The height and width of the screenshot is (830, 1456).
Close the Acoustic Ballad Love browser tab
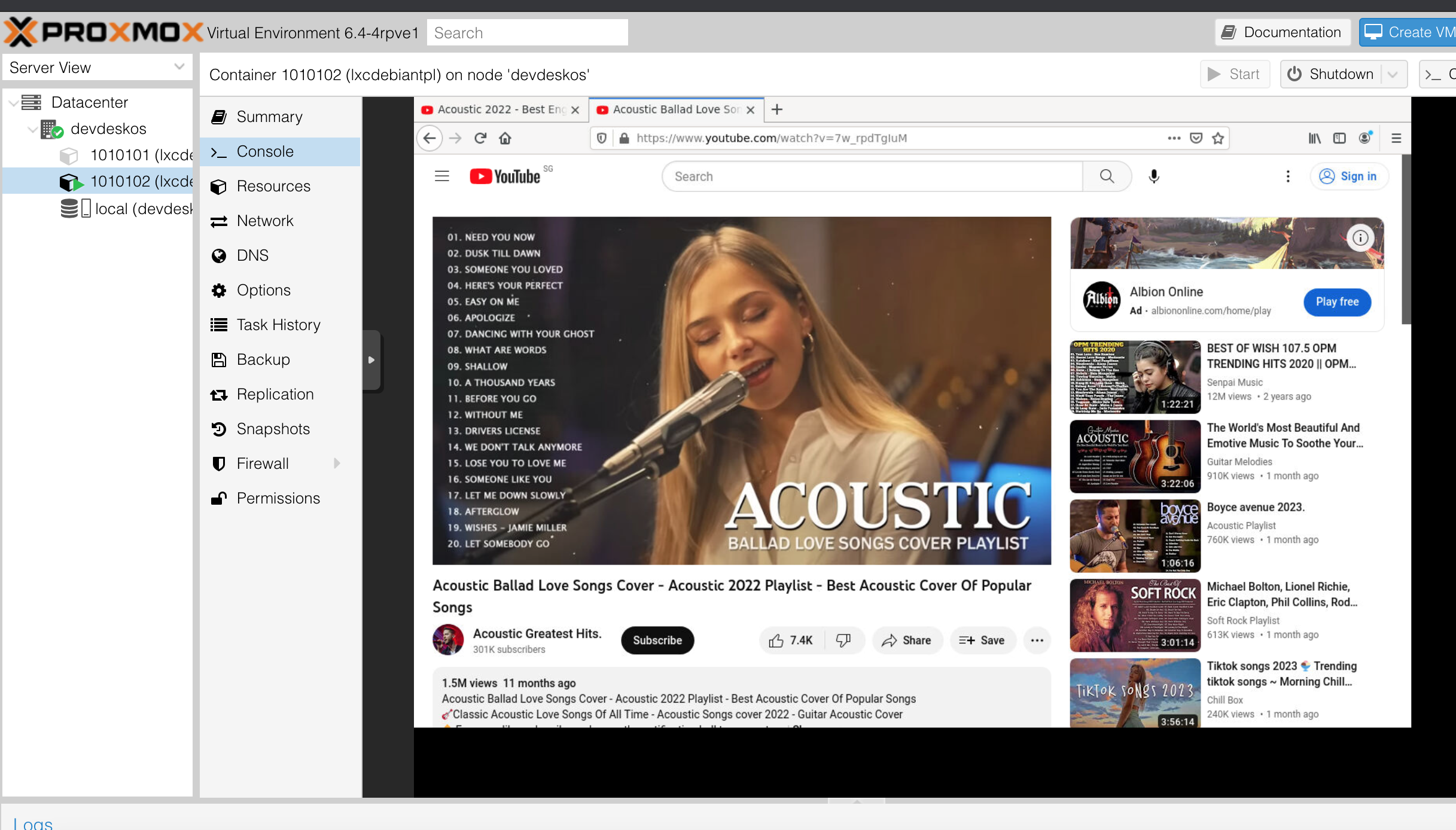point(751,110)
